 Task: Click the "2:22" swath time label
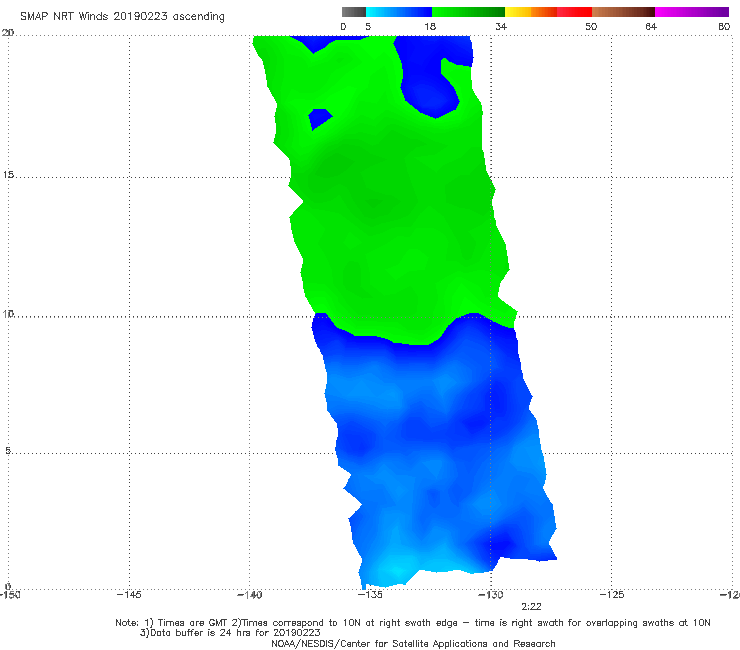(x=531, y=607)
